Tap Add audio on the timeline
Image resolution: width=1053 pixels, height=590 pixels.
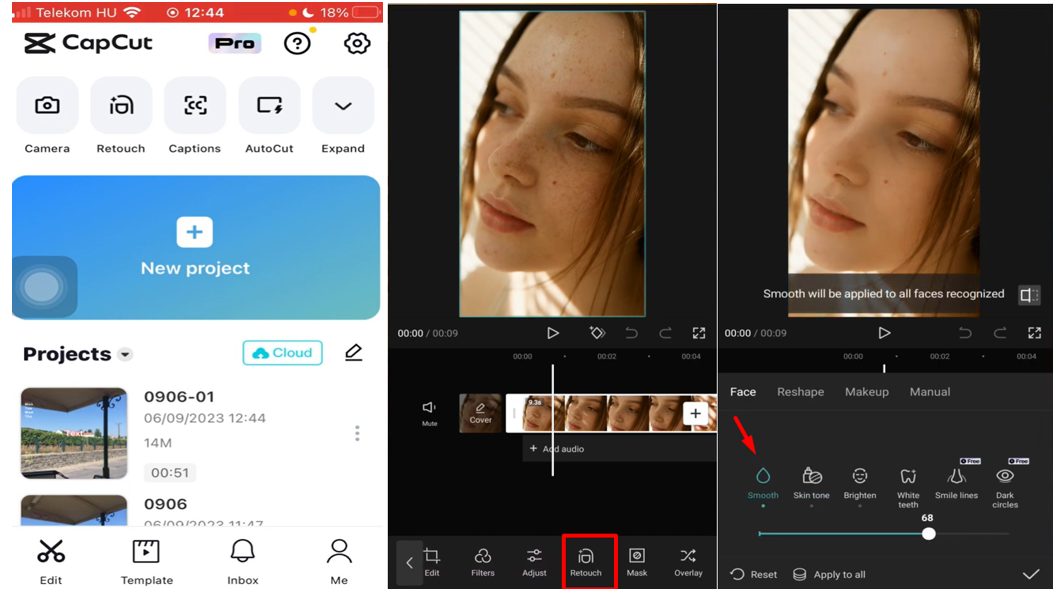pos(557,448)
